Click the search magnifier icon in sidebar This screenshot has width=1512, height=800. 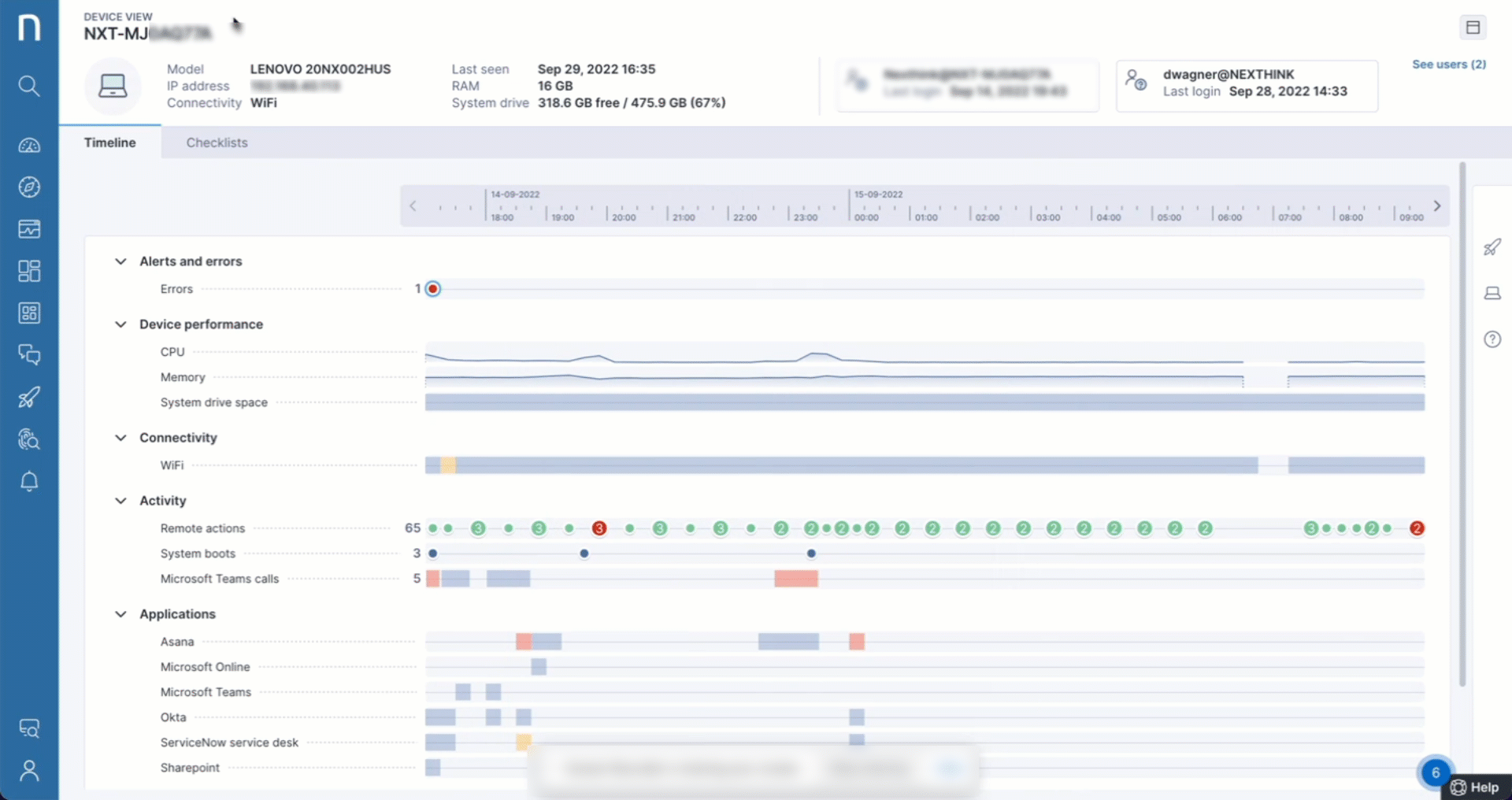click(x=29, y=86)
